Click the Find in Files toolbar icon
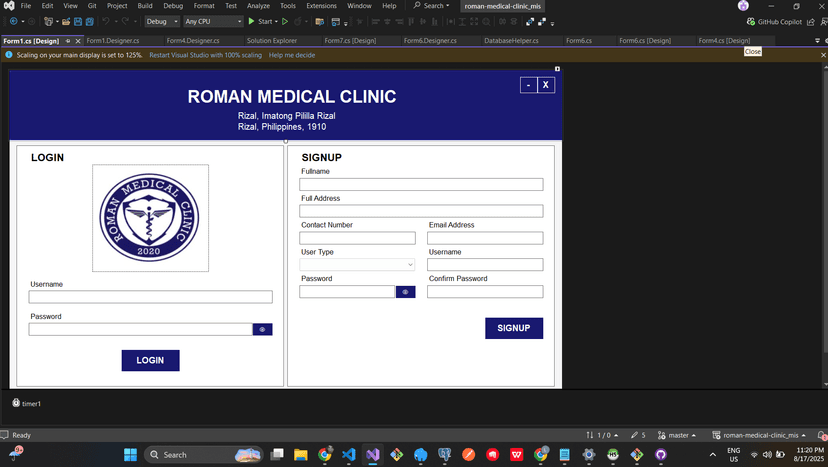 tap(319, 22)
